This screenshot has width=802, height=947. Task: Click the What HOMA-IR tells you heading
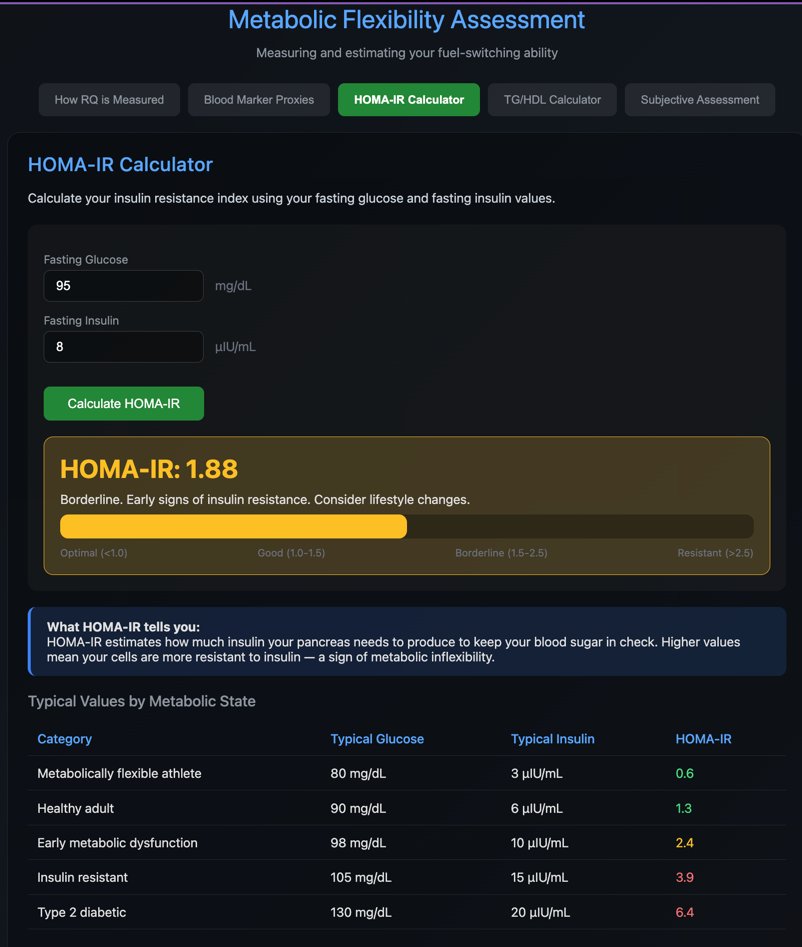tap(123, 626)
